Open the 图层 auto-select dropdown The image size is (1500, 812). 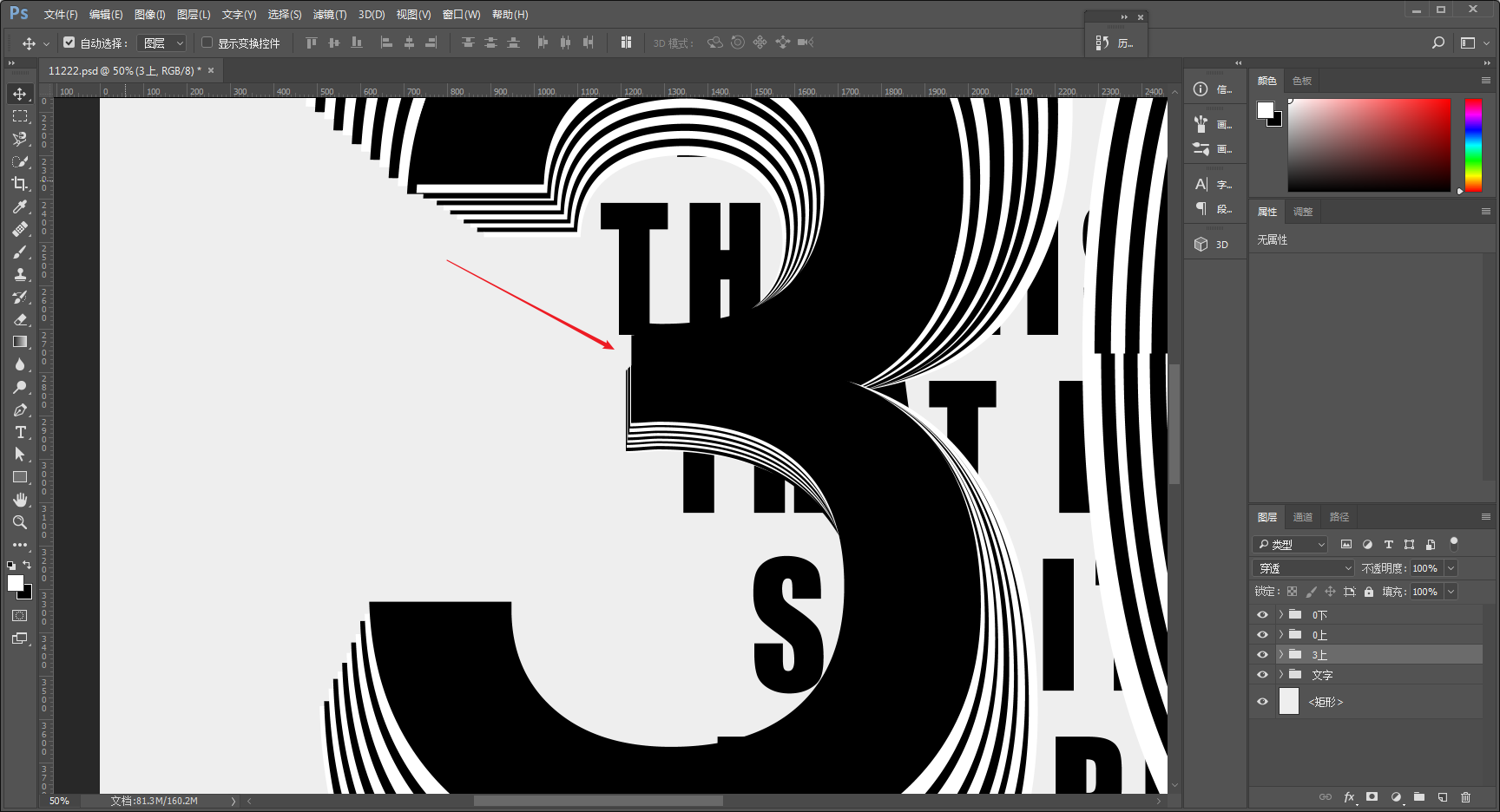click(162, 43)
